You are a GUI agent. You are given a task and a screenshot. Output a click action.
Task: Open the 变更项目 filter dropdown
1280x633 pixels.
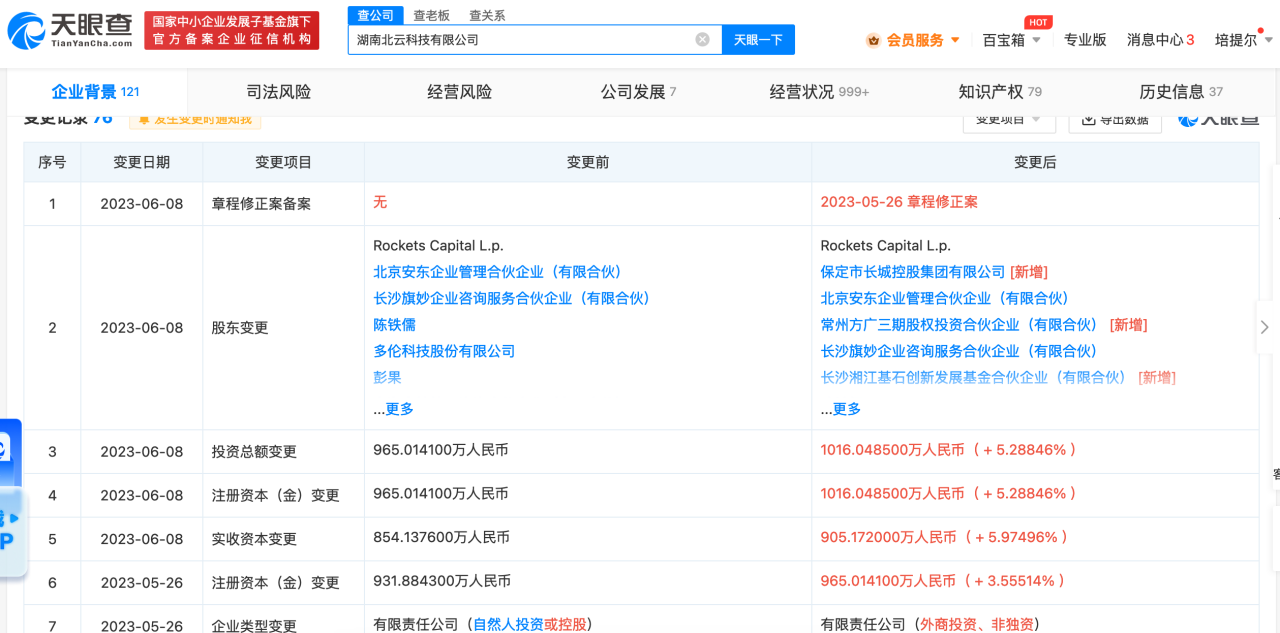pos(1009,119)
